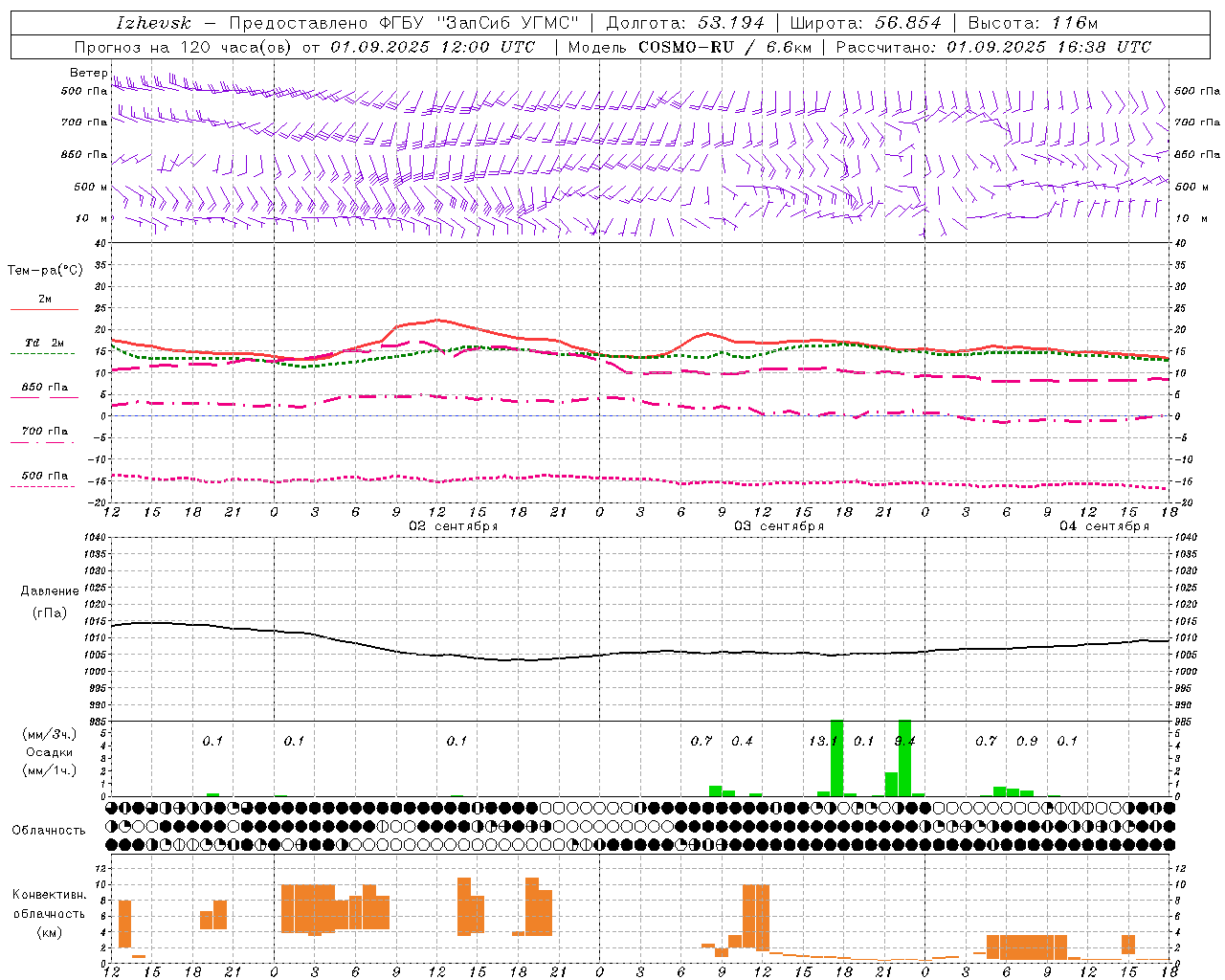
Task: Click the 'Осадки' precipitation label
Action: tap(50, 752)
